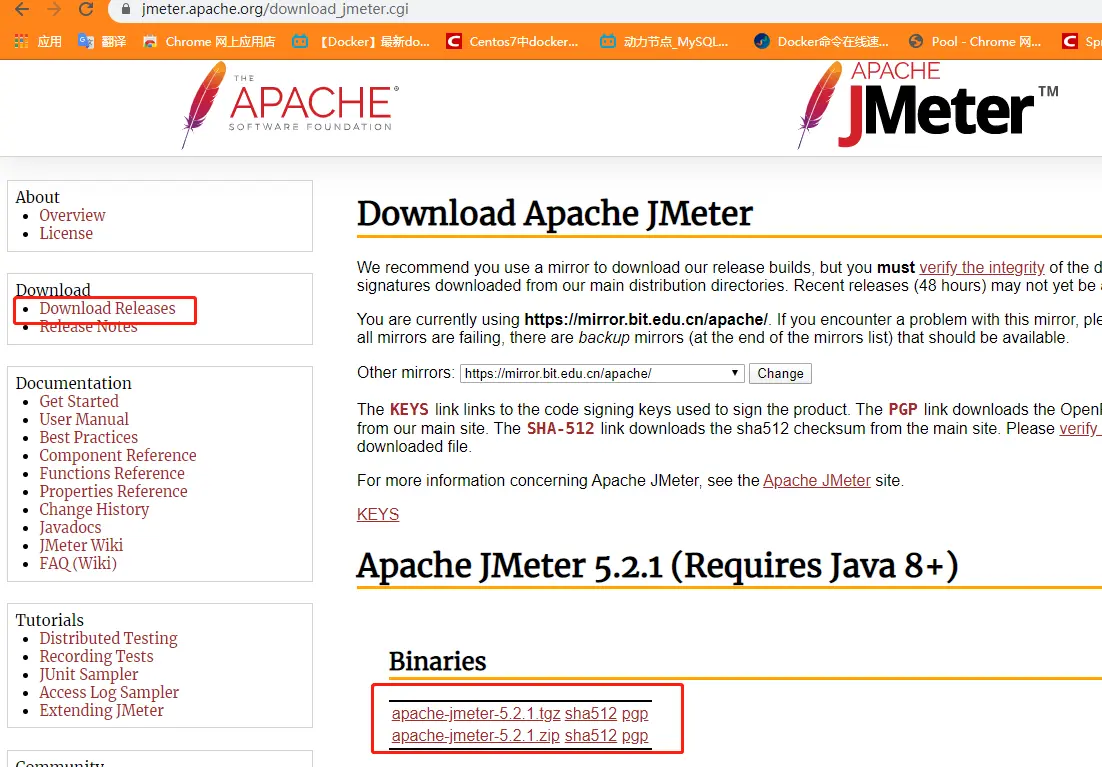
Task: Open Component Reference link
Action: (x=118, y=456)
